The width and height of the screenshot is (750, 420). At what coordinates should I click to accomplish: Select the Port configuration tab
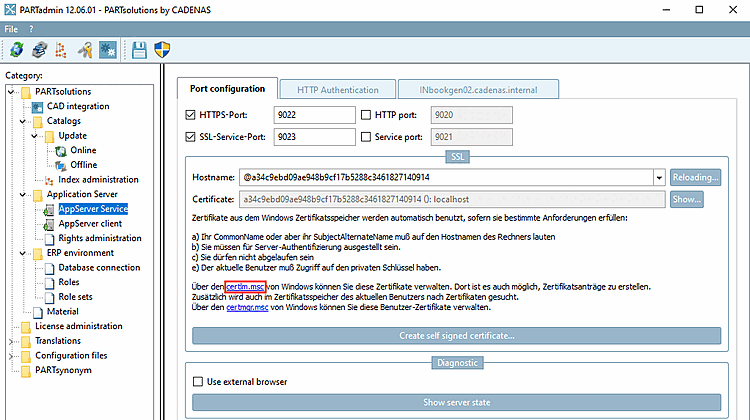click(227, 89)
